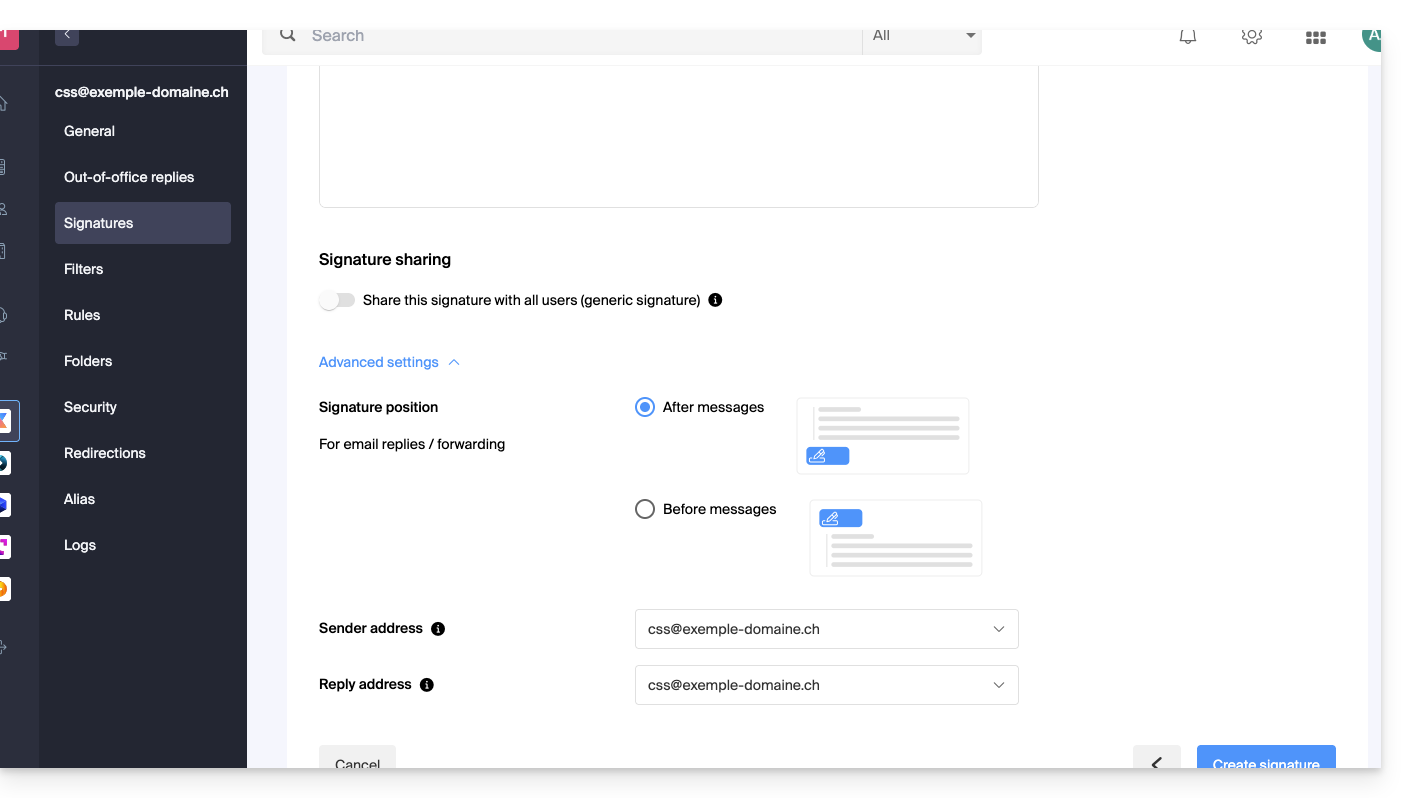Click info icon next to generic signature
The image size is (1411, 798).
click(x=715, y=300)
